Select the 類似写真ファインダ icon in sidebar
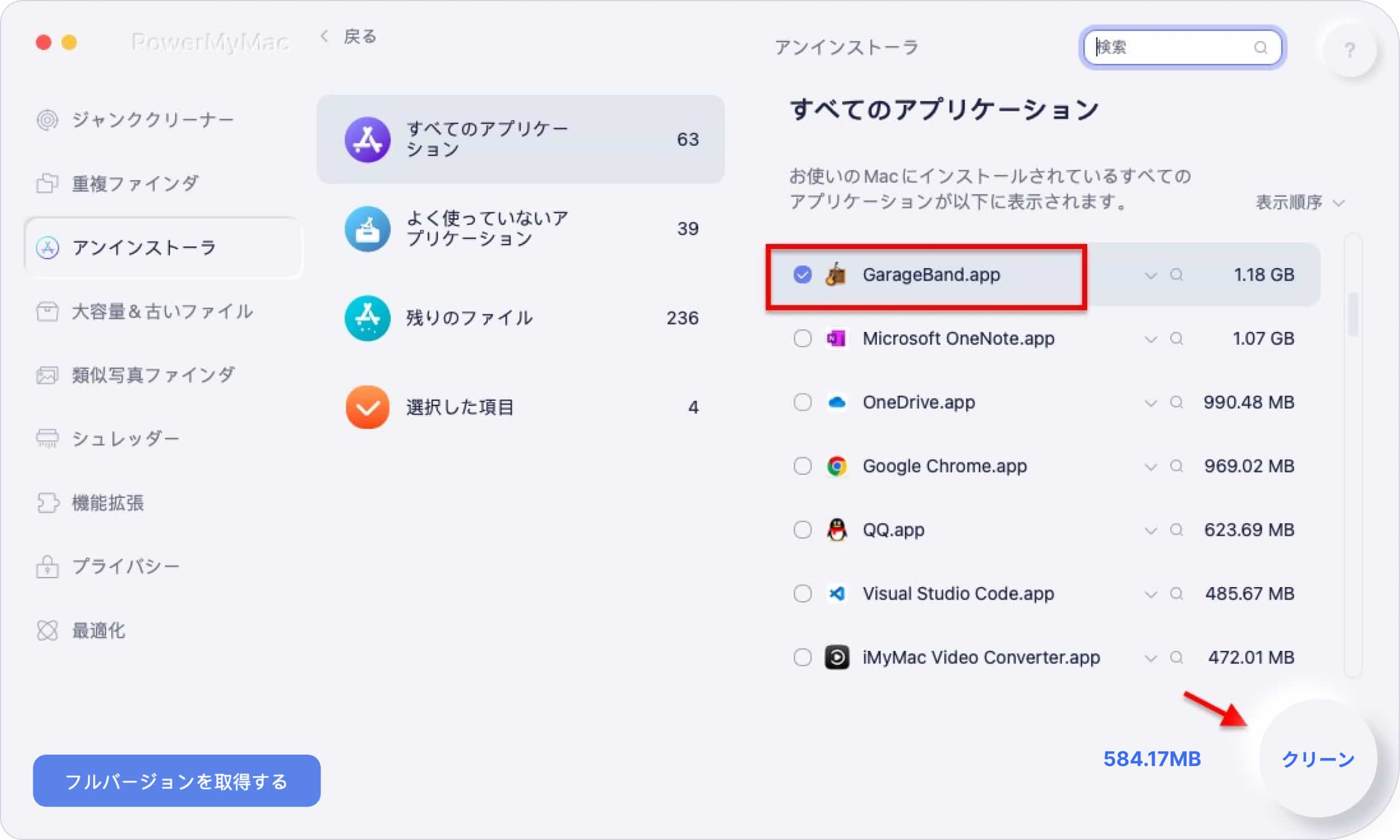The height and width of the screenshot is (840, 1400). tap(48, 375)
